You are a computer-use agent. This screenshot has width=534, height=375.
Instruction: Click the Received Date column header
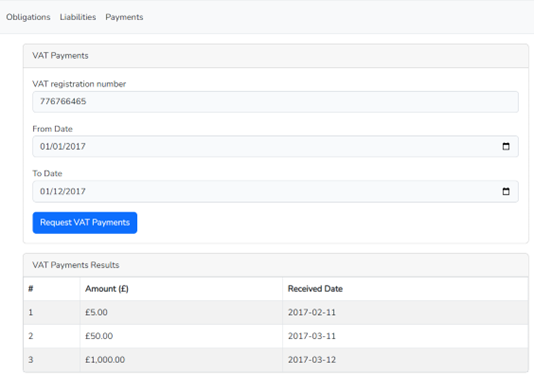[405, 289]
